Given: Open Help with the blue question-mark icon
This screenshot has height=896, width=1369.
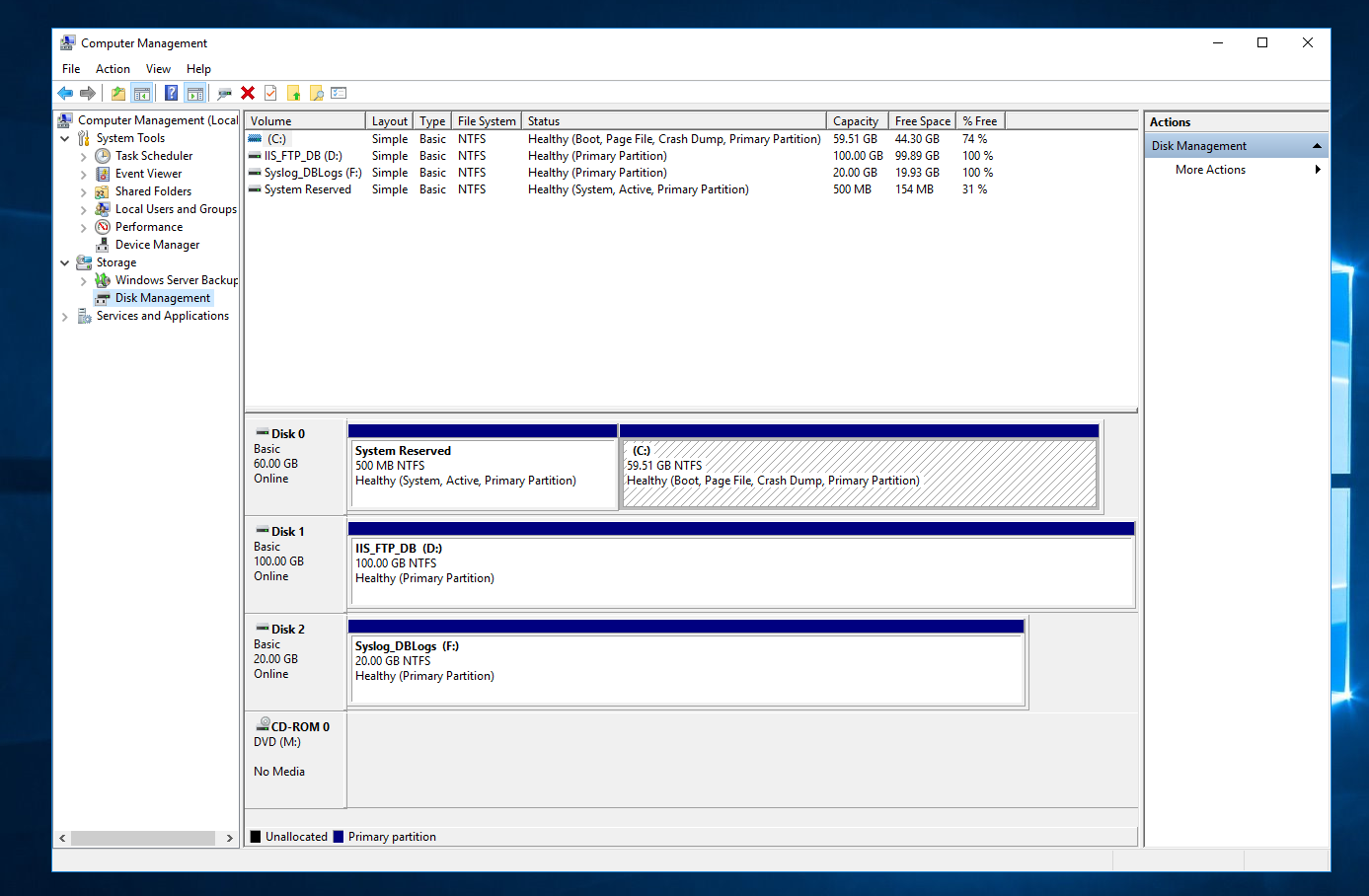Looking at the screenshot, I should pyautogui.click(x=171, y=93).
